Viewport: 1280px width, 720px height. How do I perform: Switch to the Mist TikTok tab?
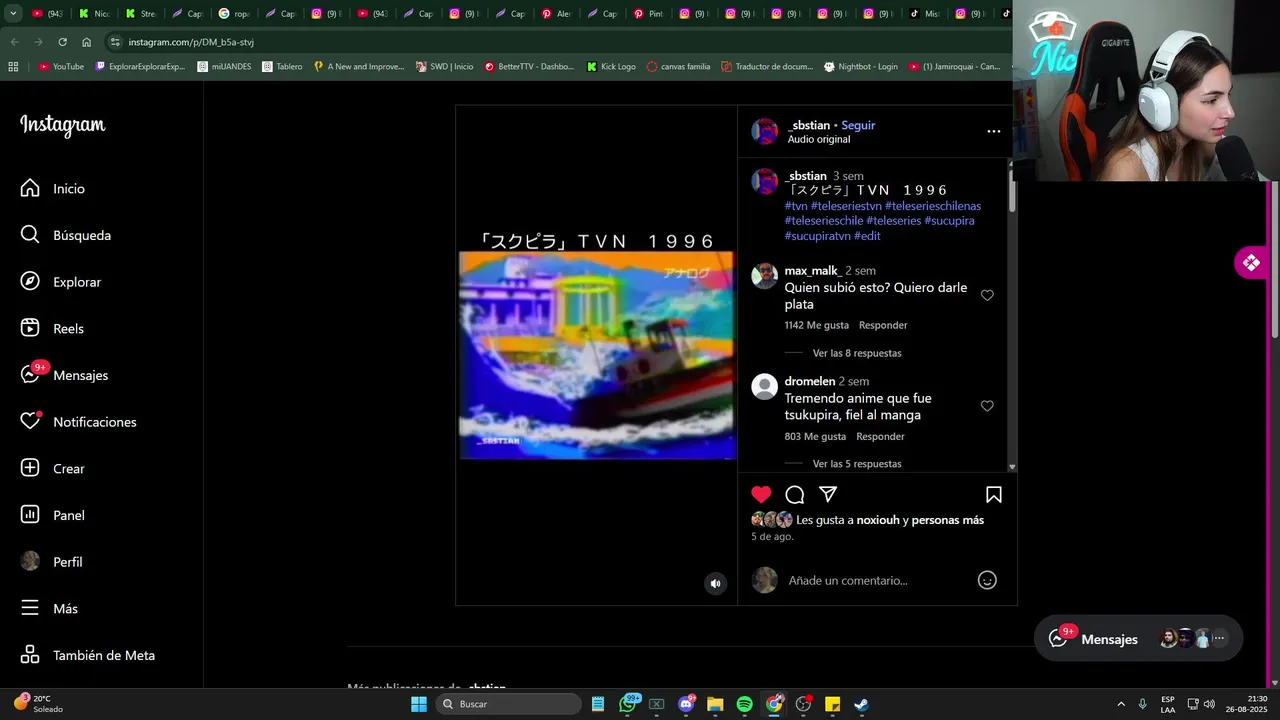coord(925,14)
